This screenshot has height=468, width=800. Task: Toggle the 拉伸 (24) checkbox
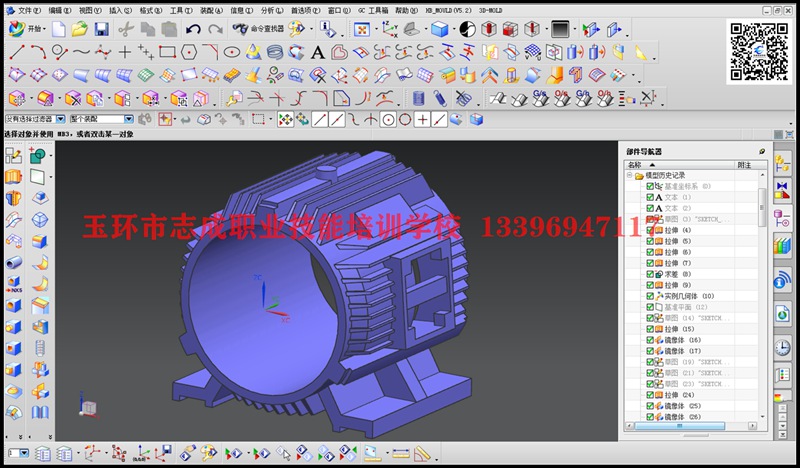650,395
